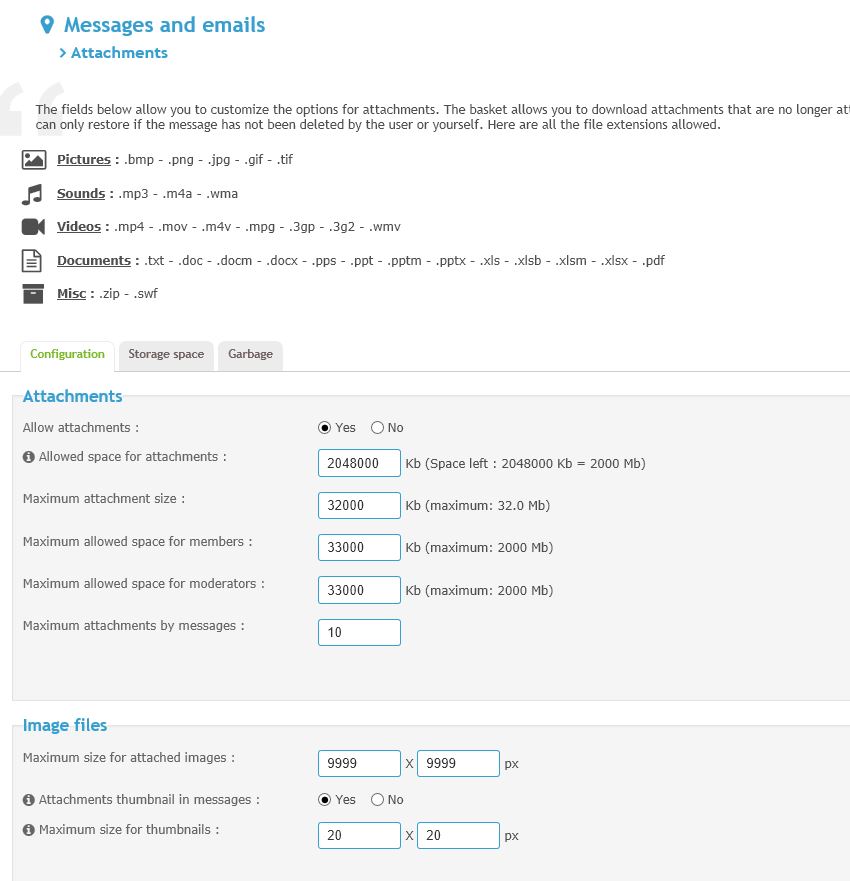
Task: Focus Maximum allowed space for members field
Action: pyautogui.click(x=360, y=547)
